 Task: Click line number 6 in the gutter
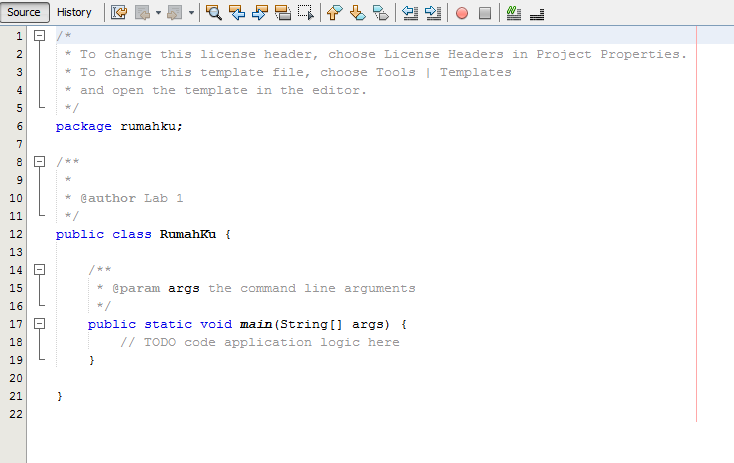pos(19,126)
